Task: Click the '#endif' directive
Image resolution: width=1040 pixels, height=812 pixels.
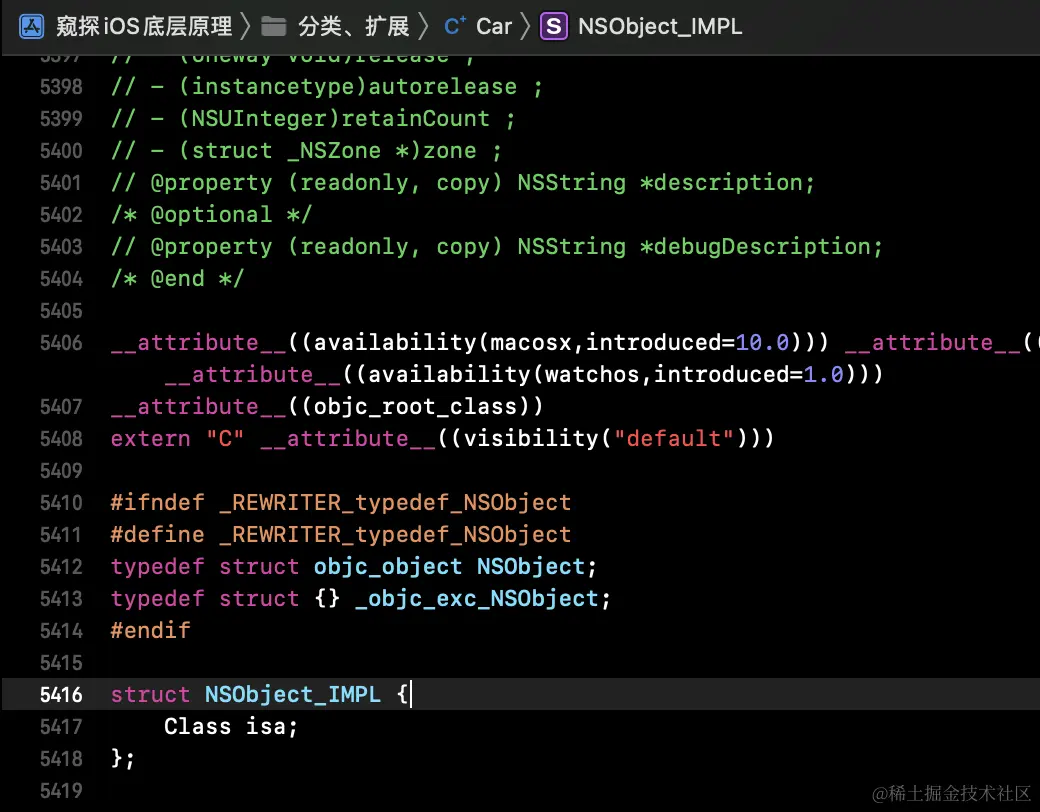Action: [151, 630]
